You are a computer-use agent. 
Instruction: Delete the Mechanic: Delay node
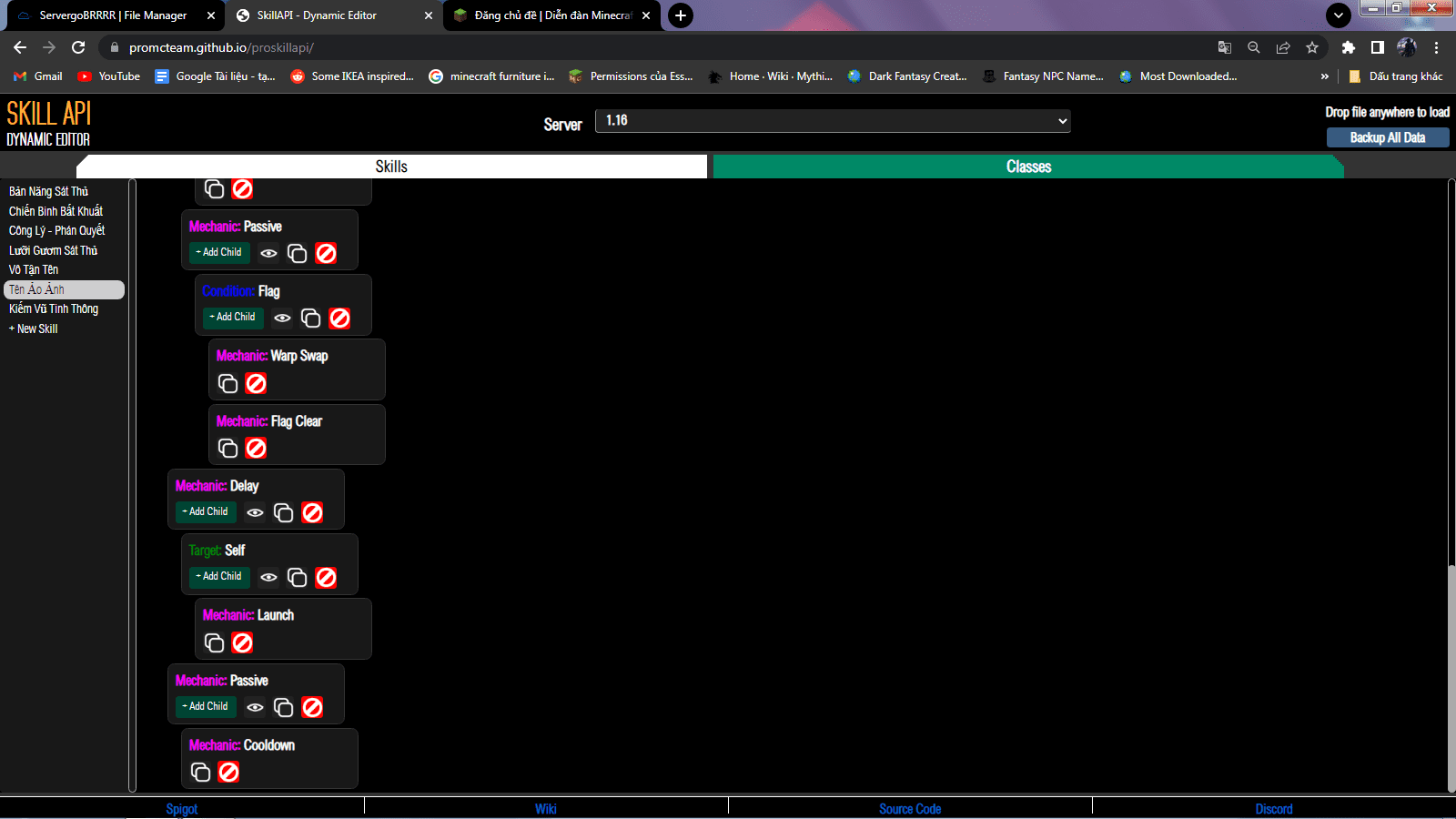tap(312, 512)
